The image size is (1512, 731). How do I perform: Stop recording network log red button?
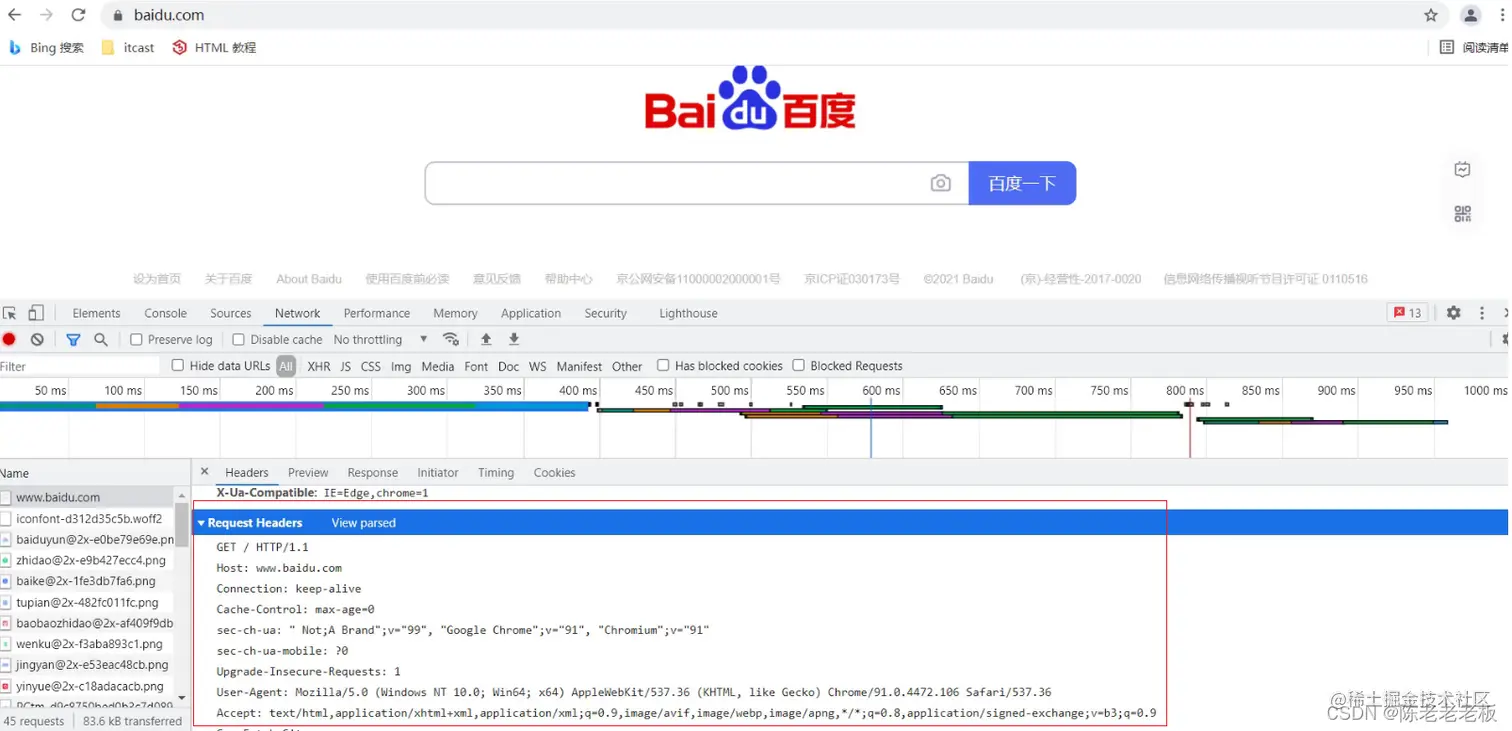[9, 340]
